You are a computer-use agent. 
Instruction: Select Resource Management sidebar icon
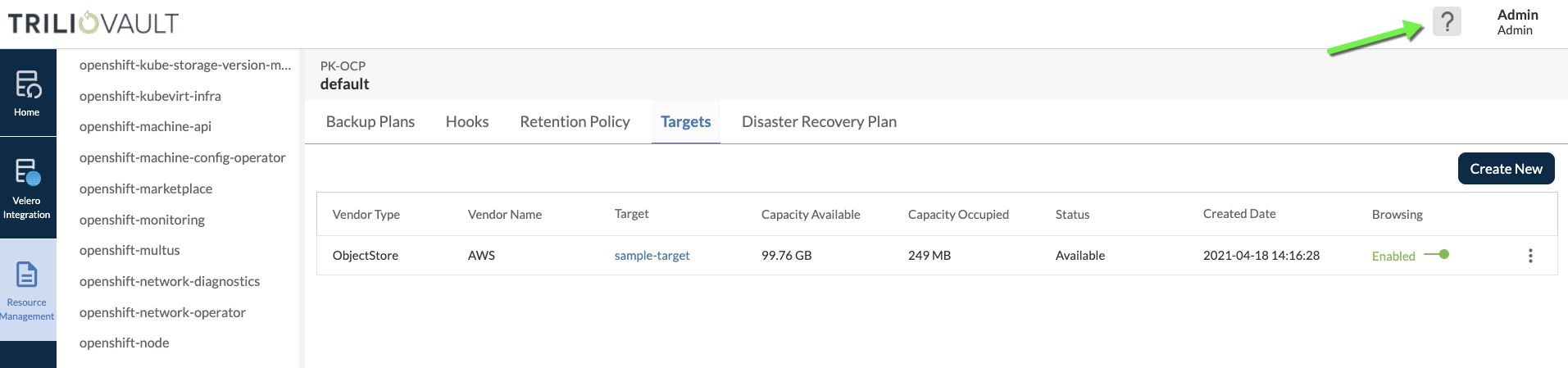click(27, 289)
